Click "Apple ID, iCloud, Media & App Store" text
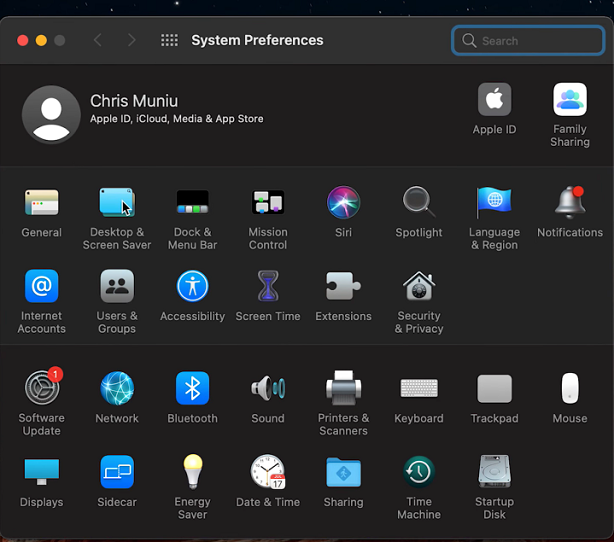Viewport: 614px width, 542px height. [x=177, y=119]
